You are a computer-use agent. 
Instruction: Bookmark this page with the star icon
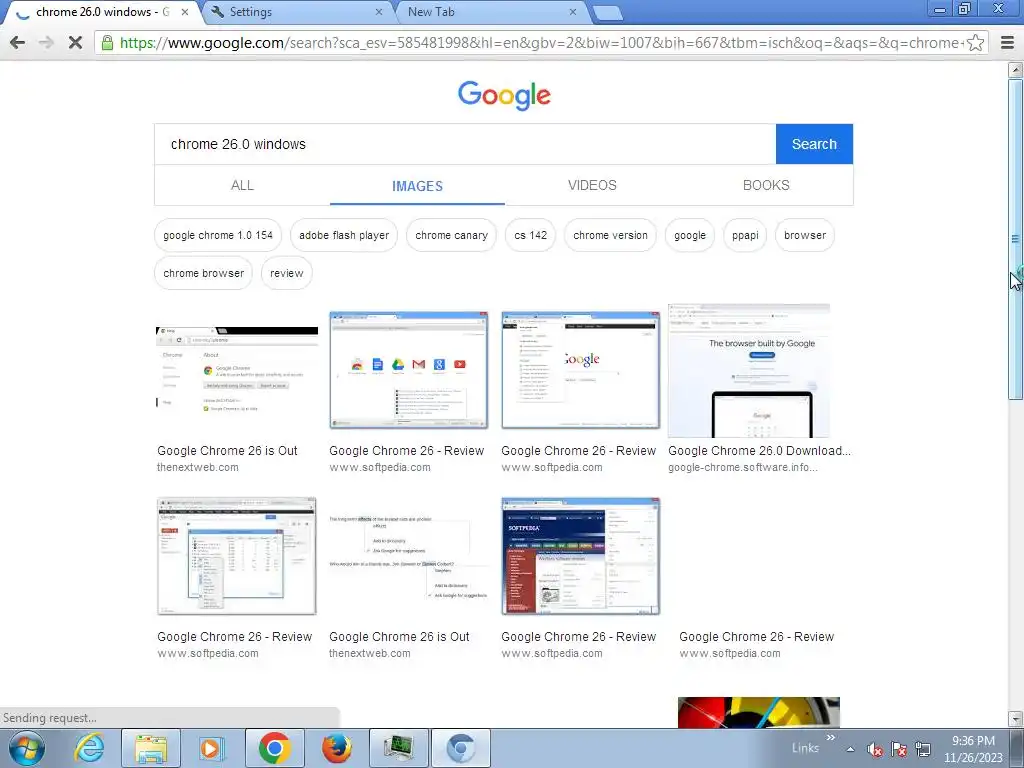(x=975, y=43)
